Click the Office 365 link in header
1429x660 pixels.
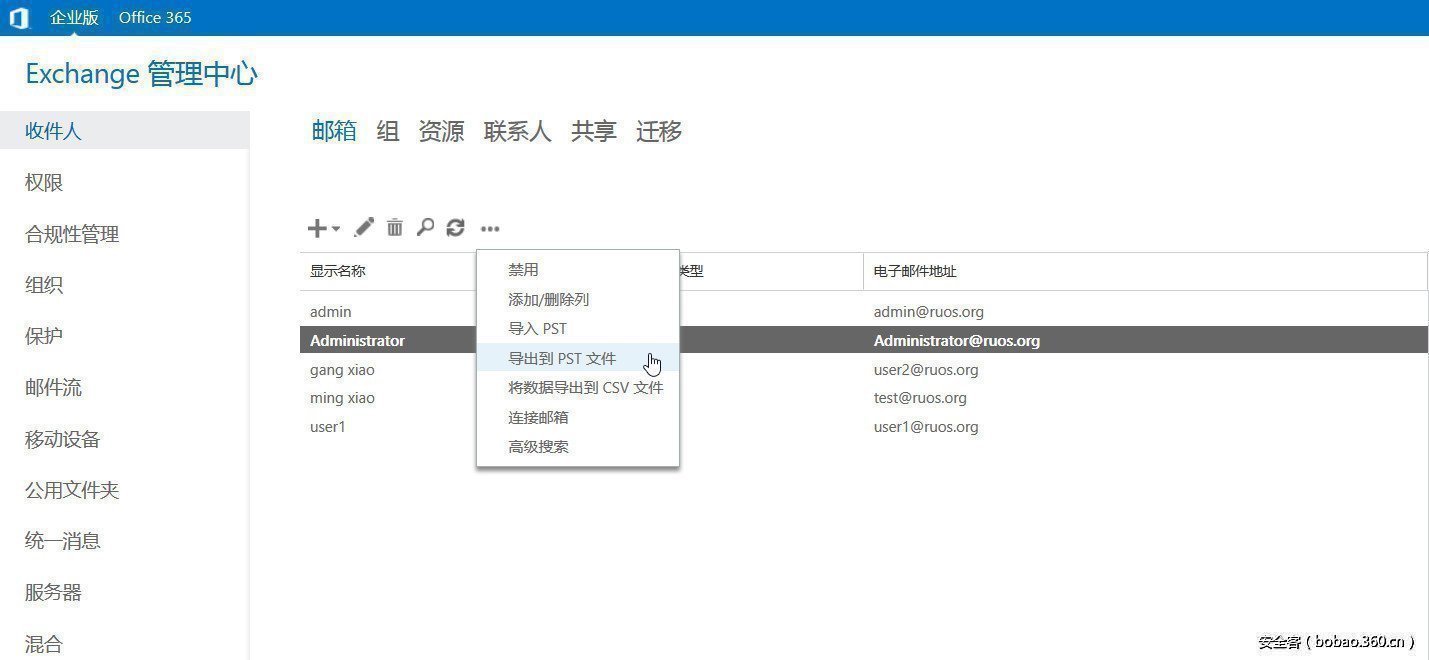click(155, 18)
